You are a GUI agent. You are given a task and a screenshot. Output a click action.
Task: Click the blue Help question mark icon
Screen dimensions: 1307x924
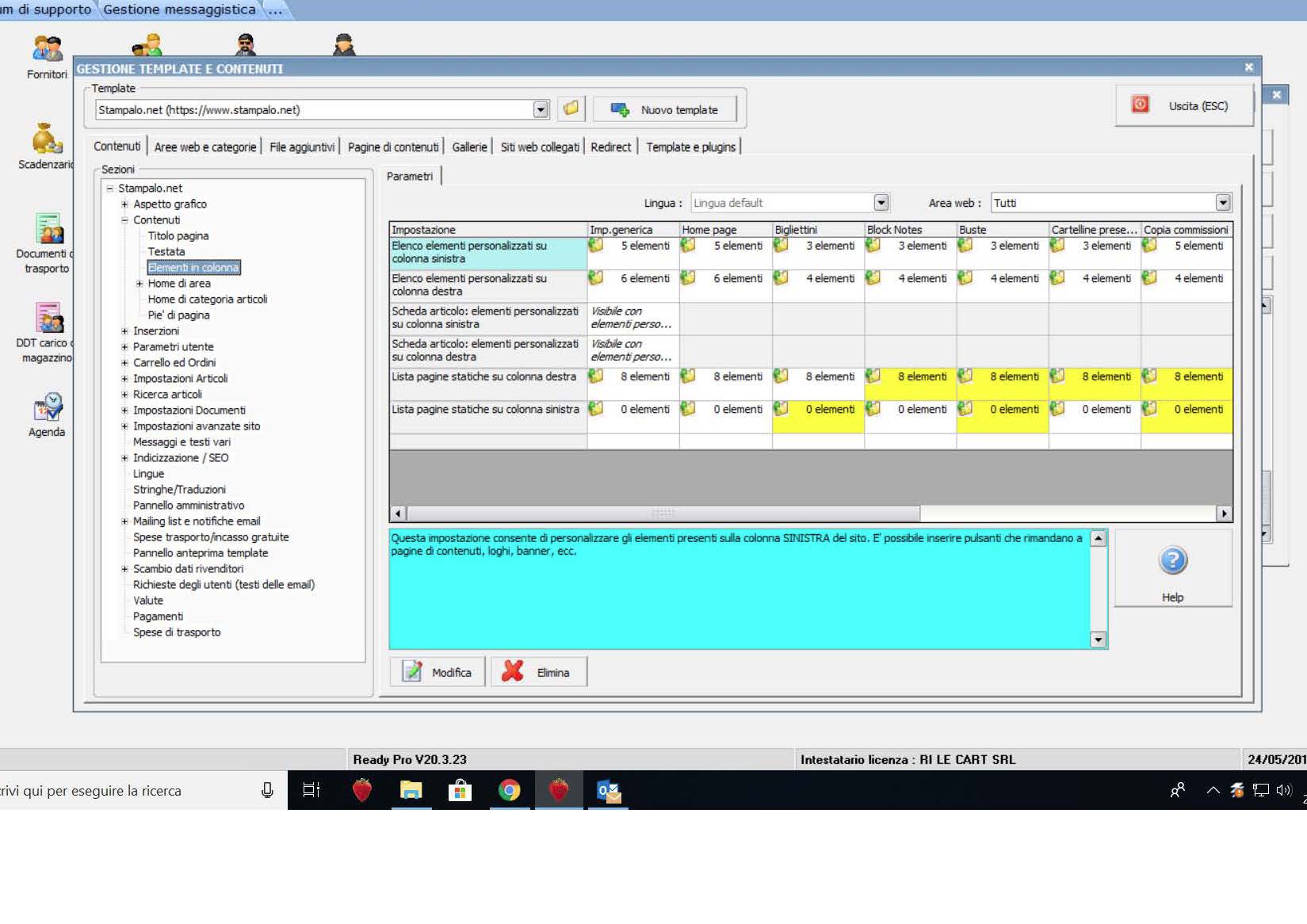pos(1172,561)
